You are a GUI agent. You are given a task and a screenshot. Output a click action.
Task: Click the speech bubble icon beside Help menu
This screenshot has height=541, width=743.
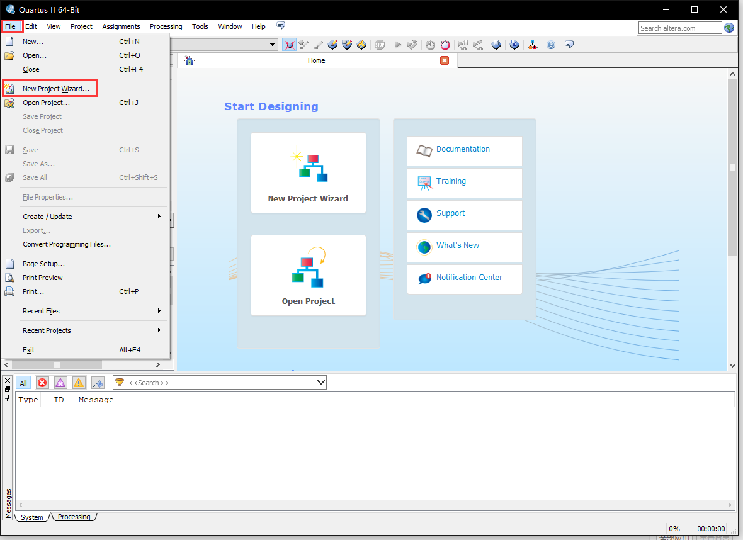pos(281,26)
